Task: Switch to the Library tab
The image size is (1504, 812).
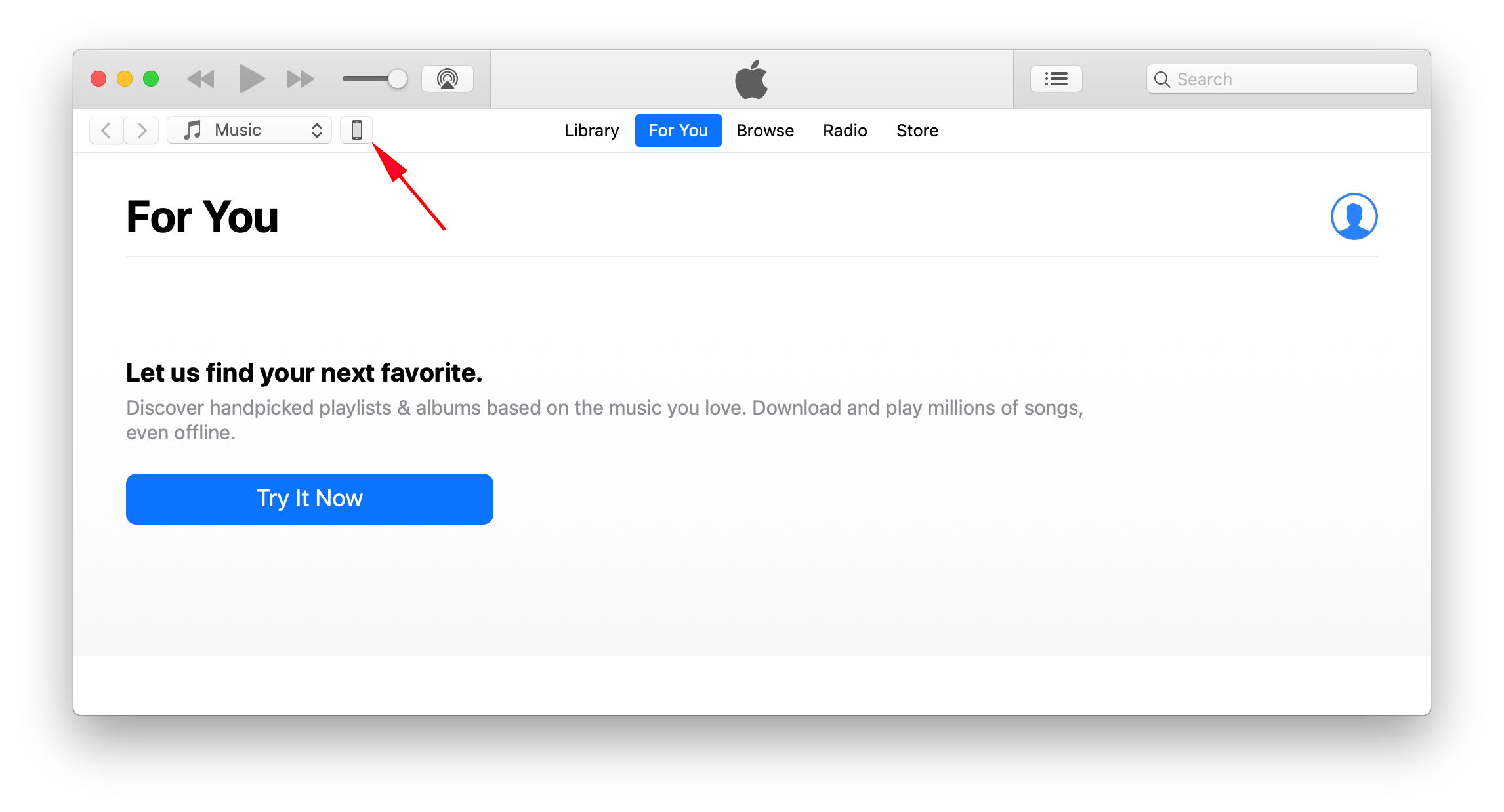Action: point(592,131)
